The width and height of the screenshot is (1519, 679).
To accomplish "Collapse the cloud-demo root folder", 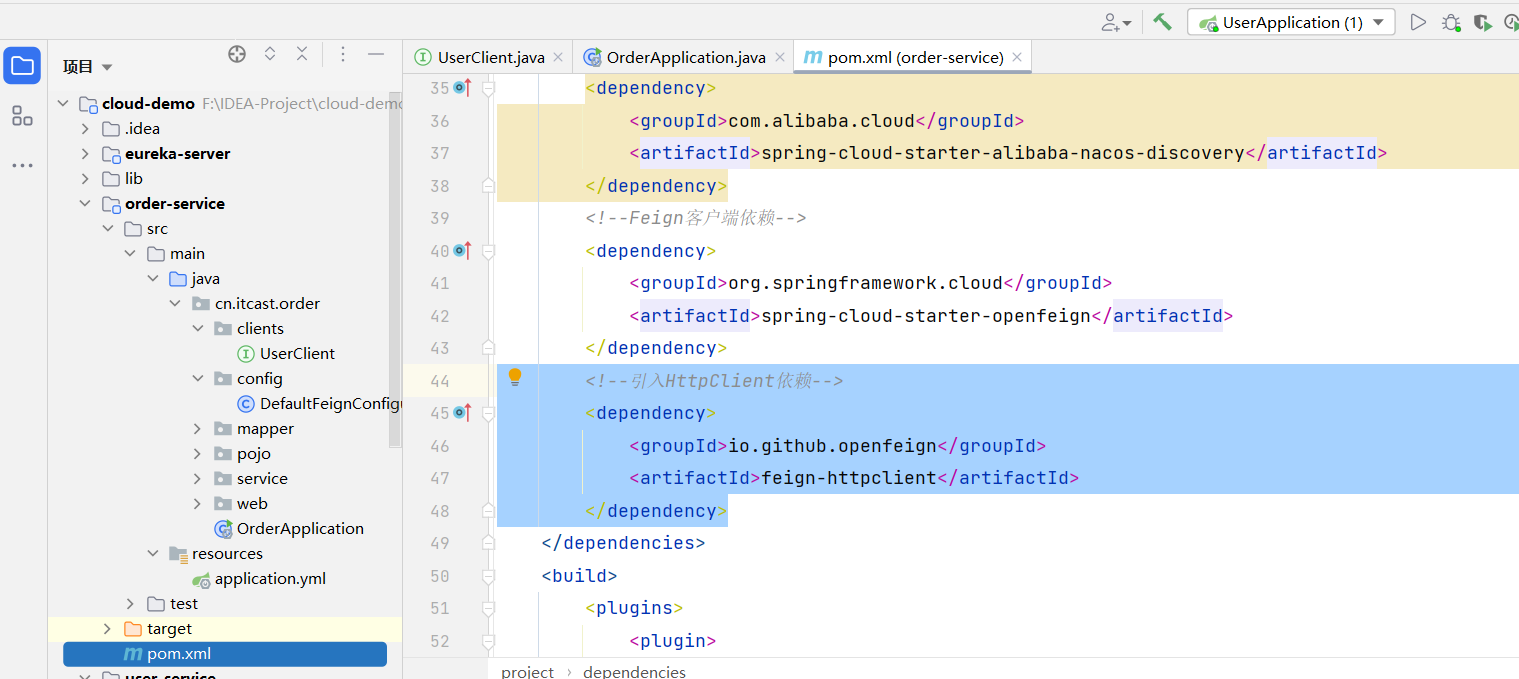I will tap(64, 104).
